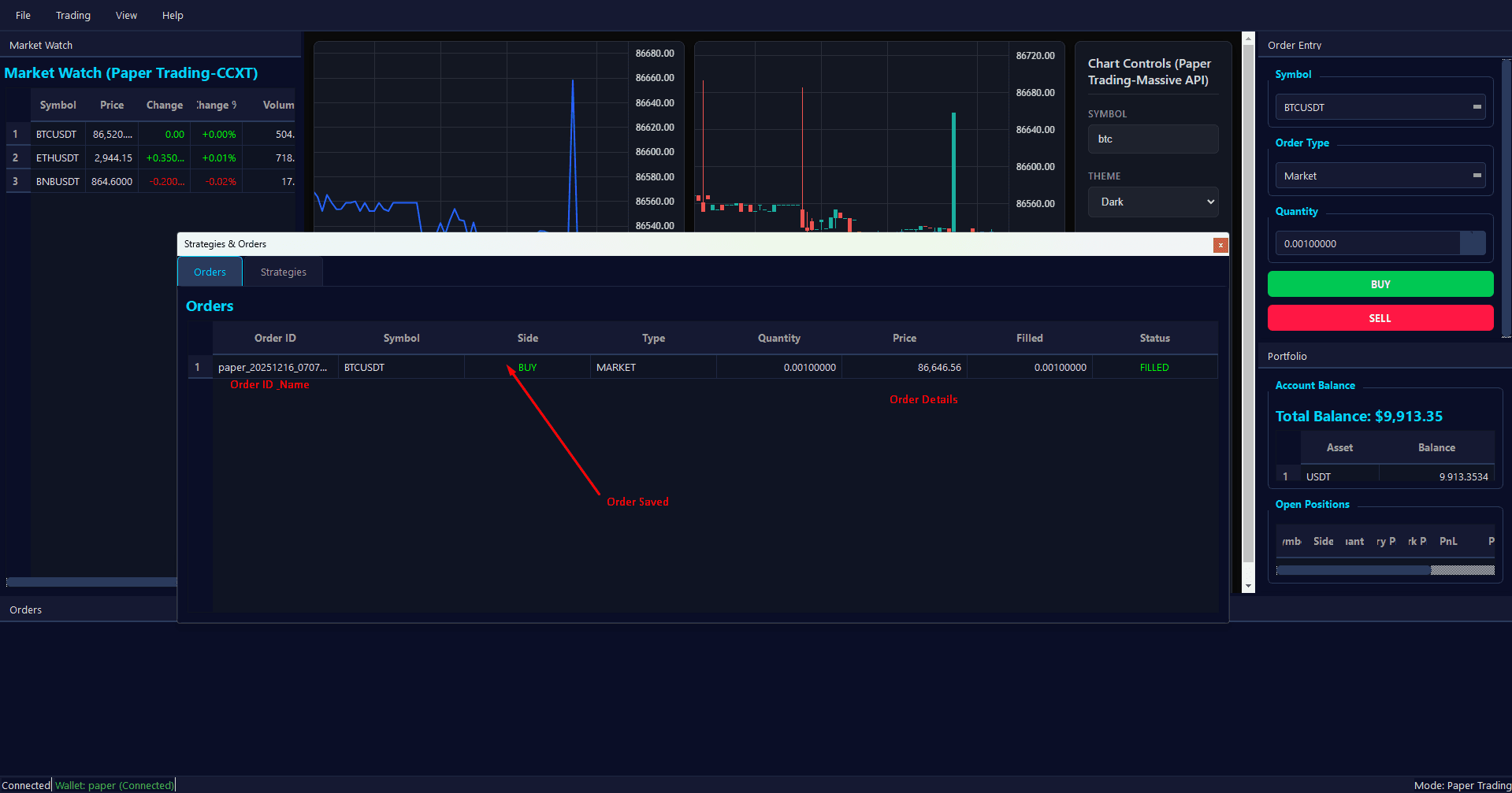Close the Strategies & Orders dialog
This screenshot has width=1512, height=793.
(x=1220, y=245)
